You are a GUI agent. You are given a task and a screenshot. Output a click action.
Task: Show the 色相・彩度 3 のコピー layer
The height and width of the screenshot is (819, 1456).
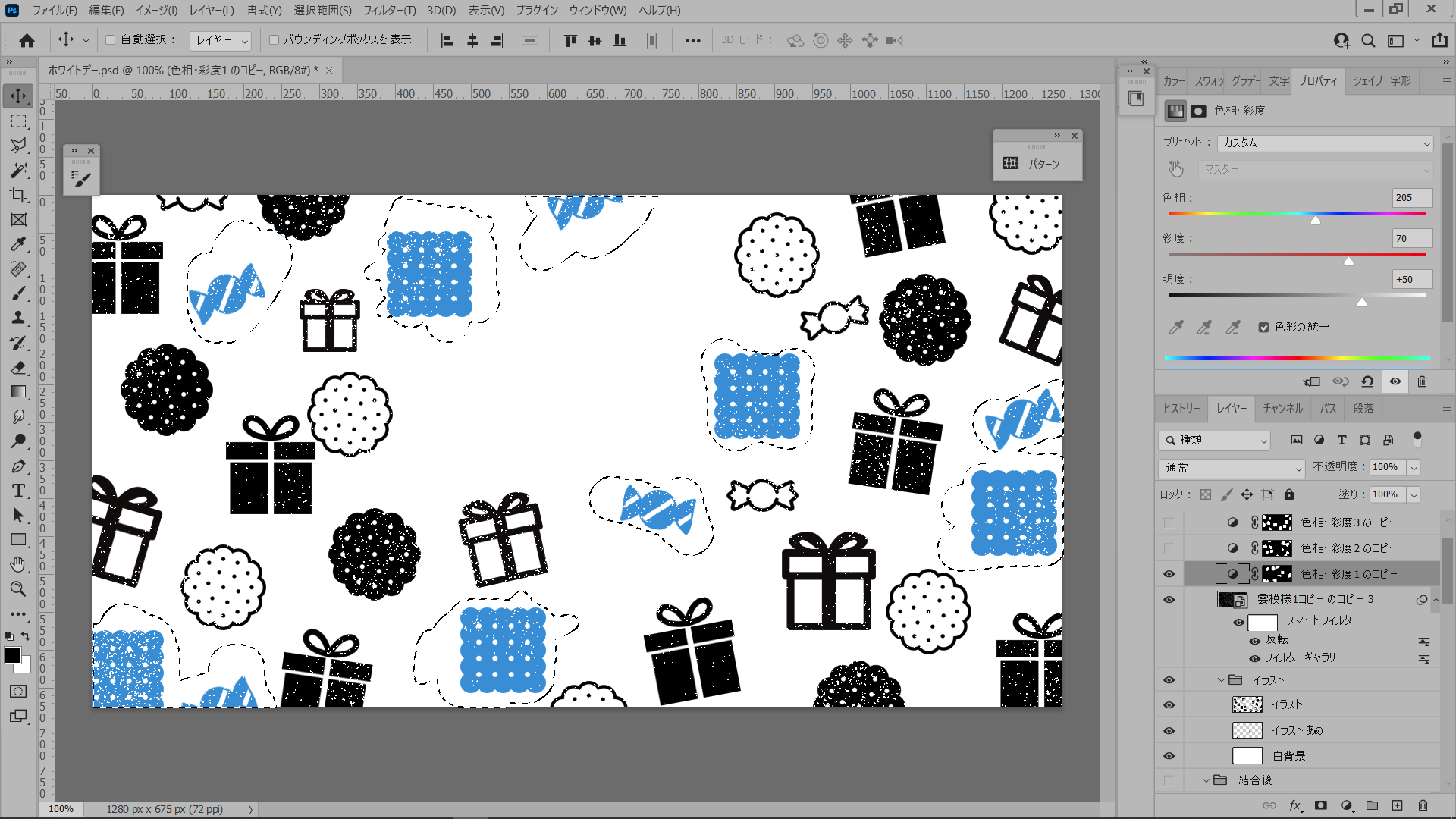click(1169, 522)
